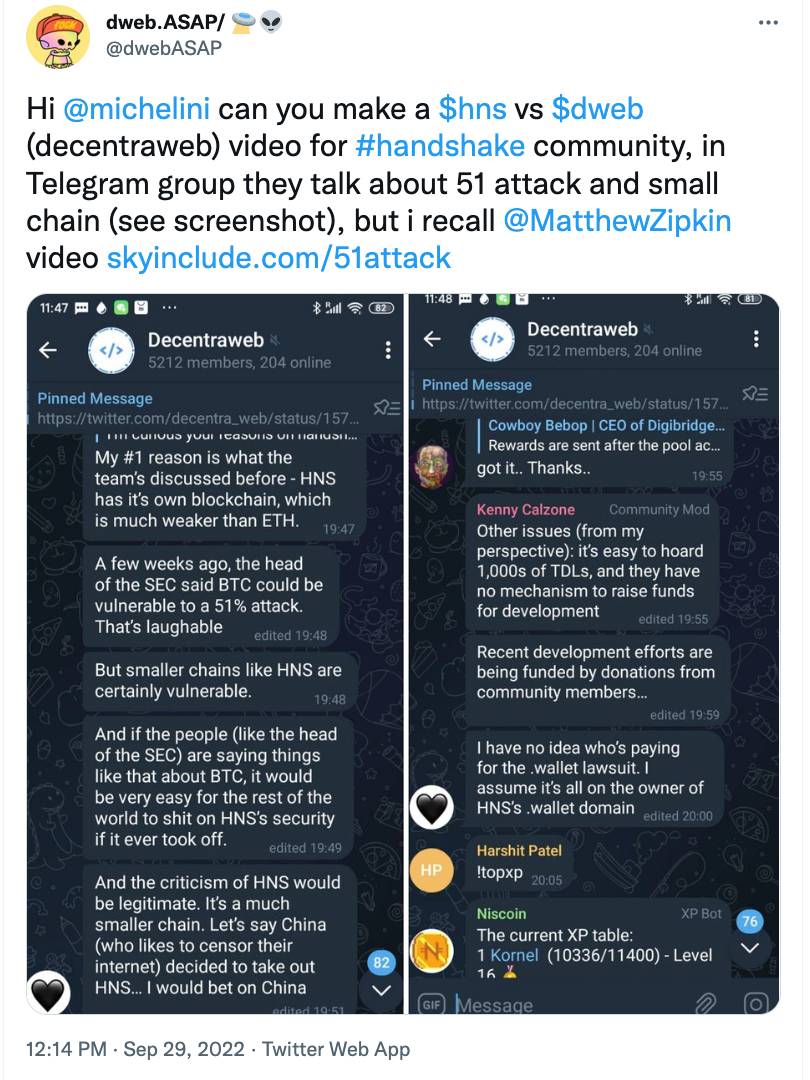810x1080 pixels.
Task: Click the #handshake hashtag
Action: pyautogui.click(x=440, y=145)
